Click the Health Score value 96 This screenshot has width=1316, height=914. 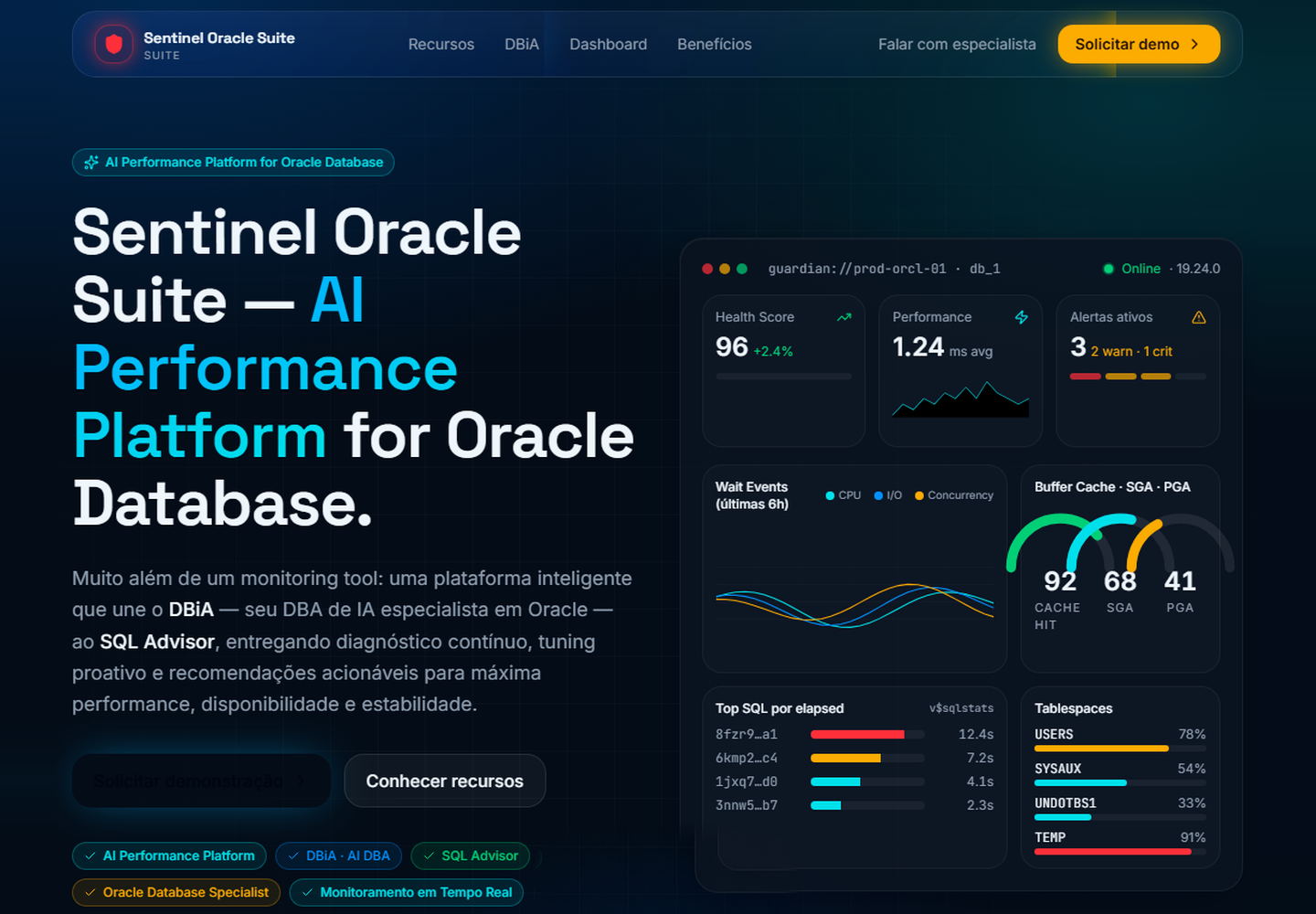coord(732,347)
